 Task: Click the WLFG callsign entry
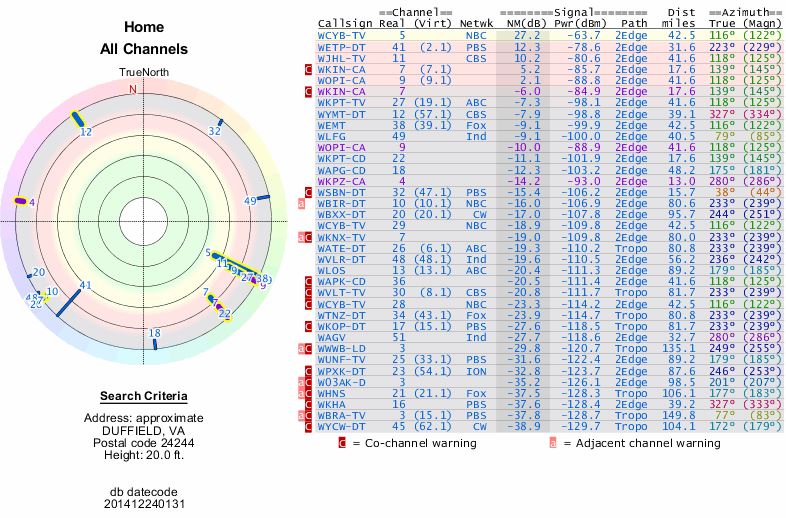(x=332, y=136)
